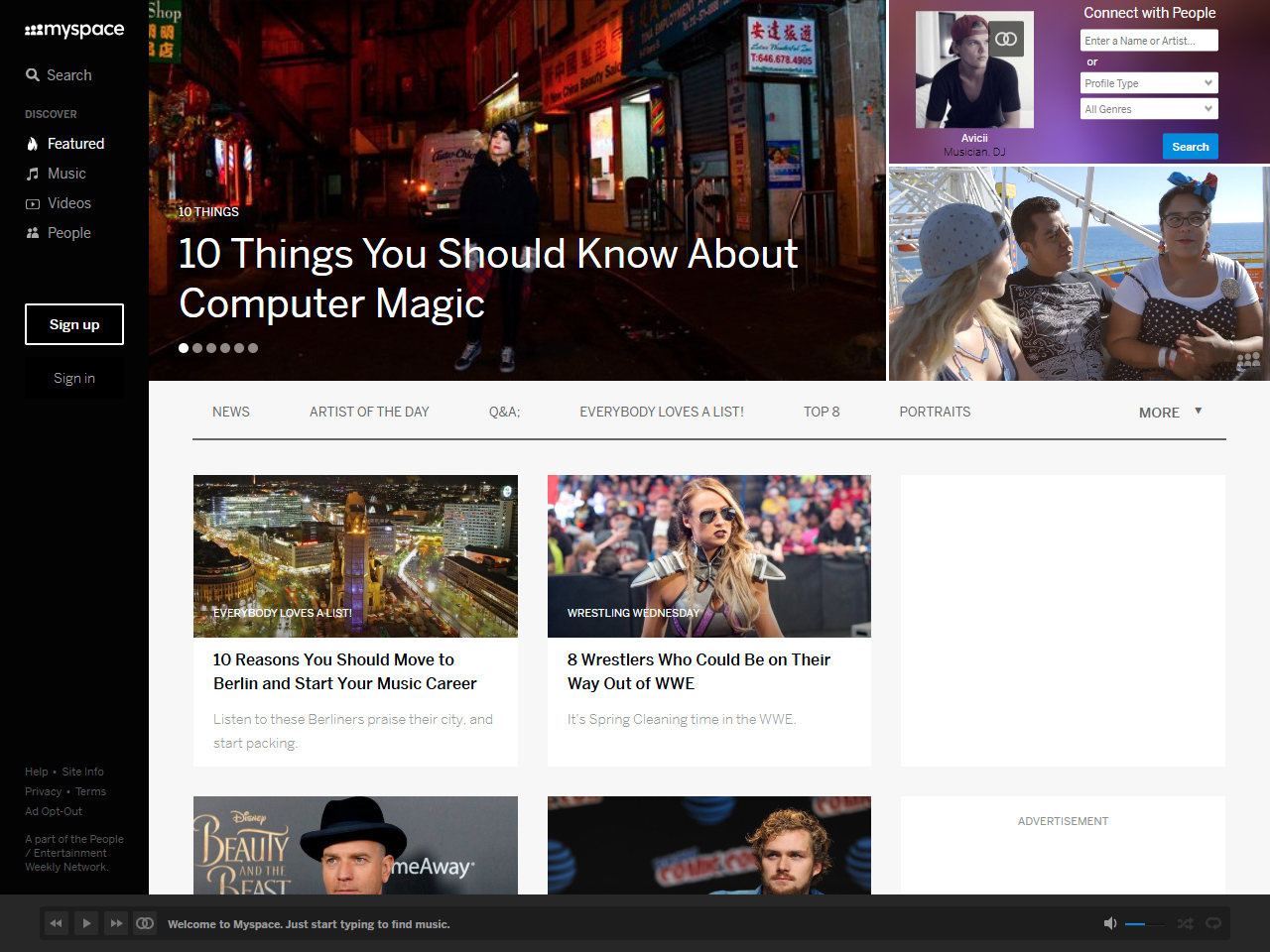This screenshot has height=952, width=1270.
Task: Open the Privacy footer link
Action: pos(43,791)
